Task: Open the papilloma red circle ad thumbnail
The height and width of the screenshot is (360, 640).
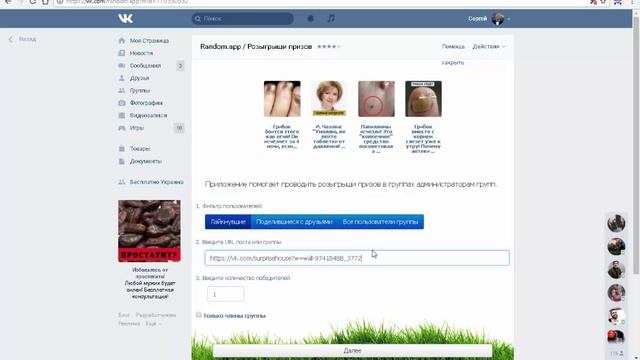Action: (x=376, y=99)
